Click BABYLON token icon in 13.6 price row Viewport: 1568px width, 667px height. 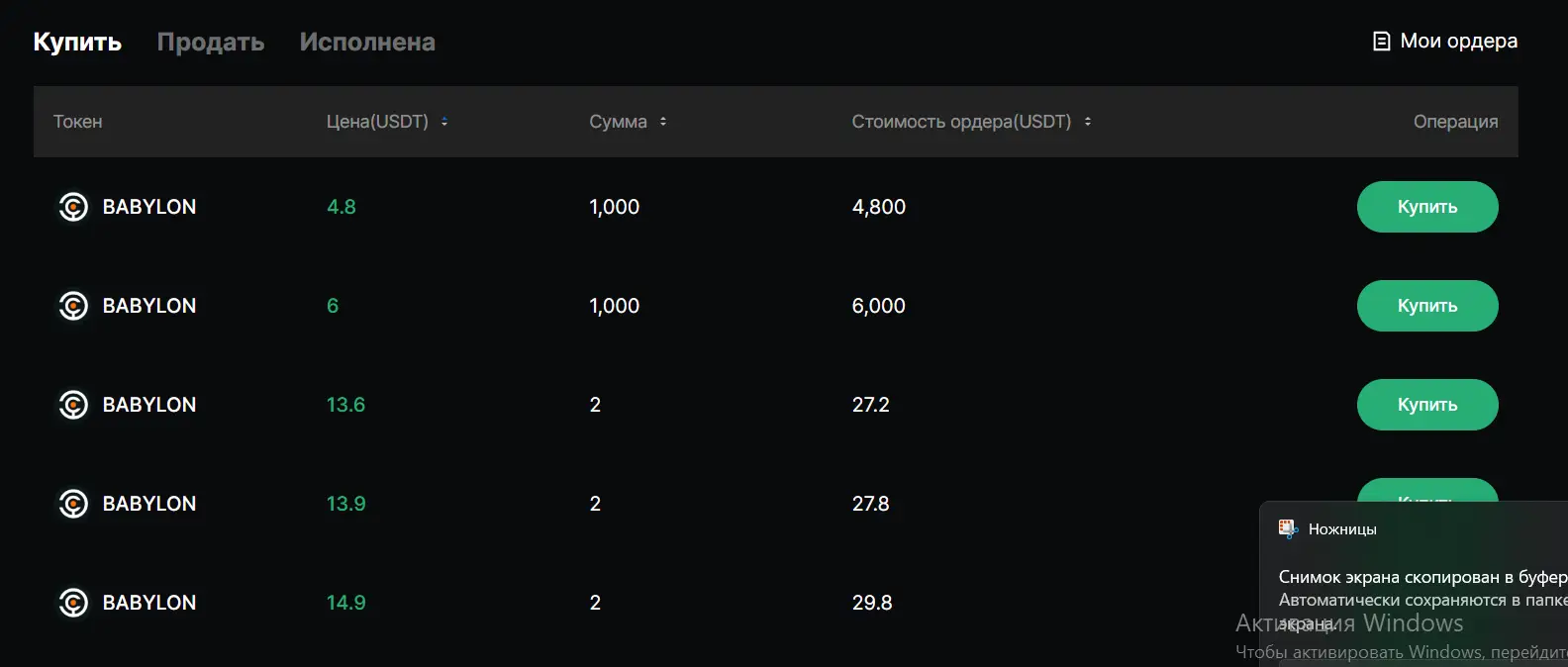point(73,405)
